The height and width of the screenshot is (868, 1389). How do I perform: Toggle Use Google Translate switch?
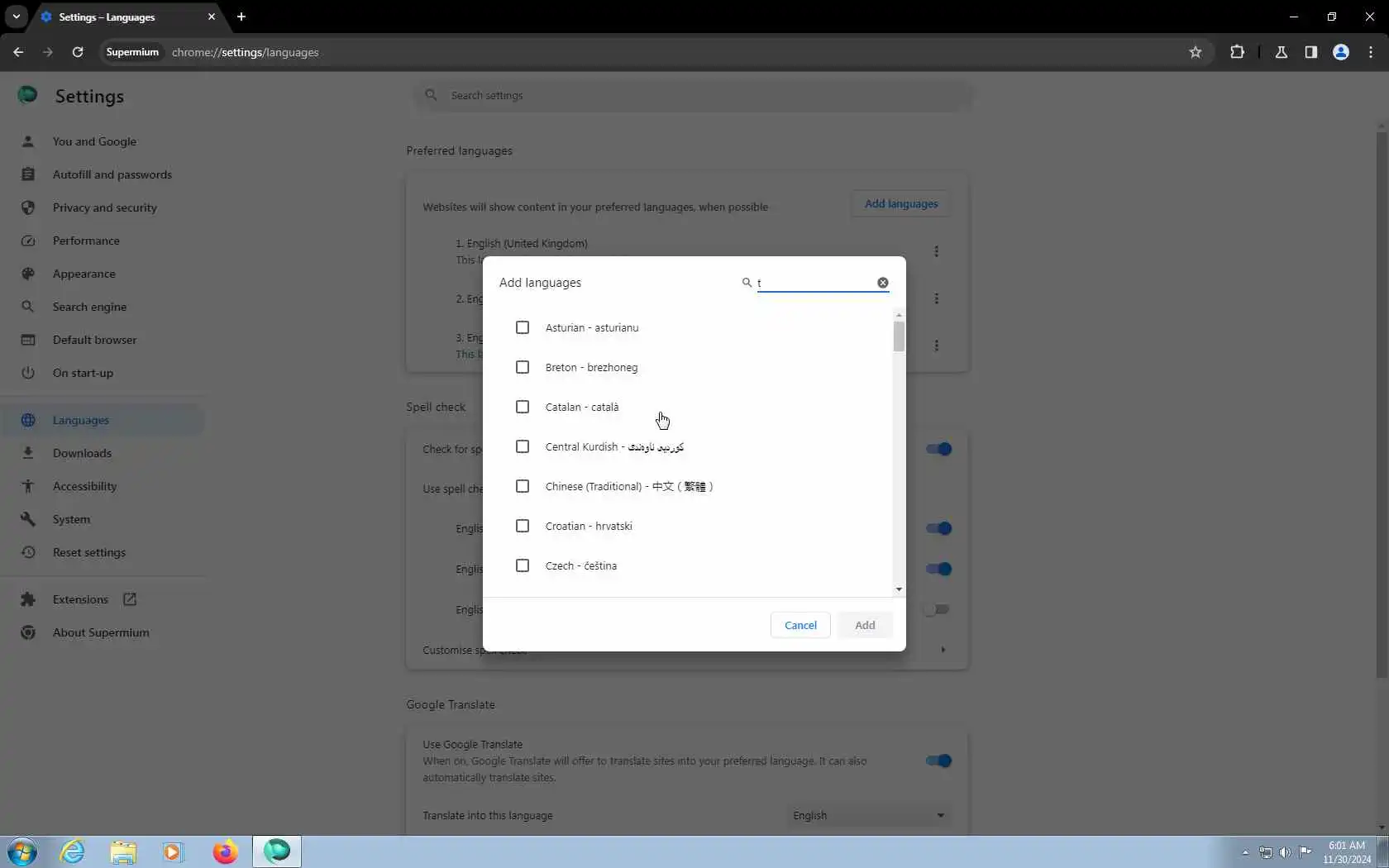click(938, 761)
